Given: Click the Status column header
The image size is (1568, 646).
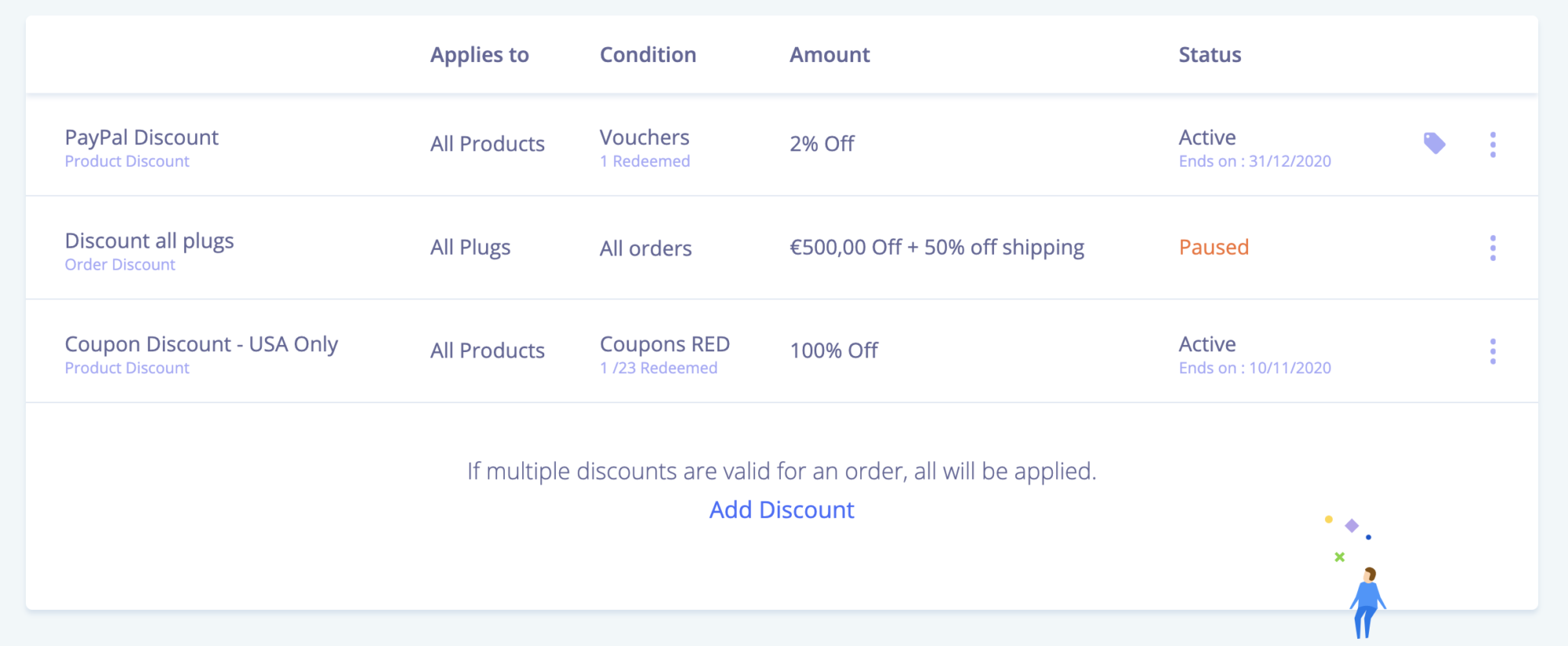Looking at the screenshot, I should coord(1210,55).
